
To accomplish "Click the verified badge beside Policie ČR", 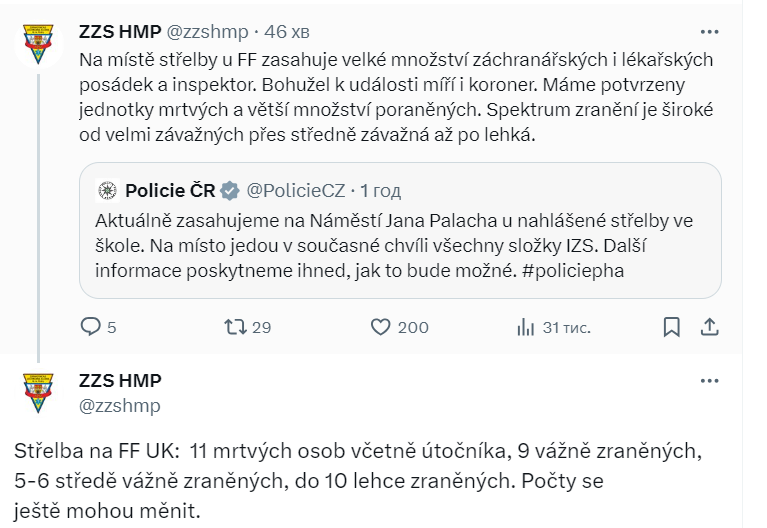I will point(229,190).
